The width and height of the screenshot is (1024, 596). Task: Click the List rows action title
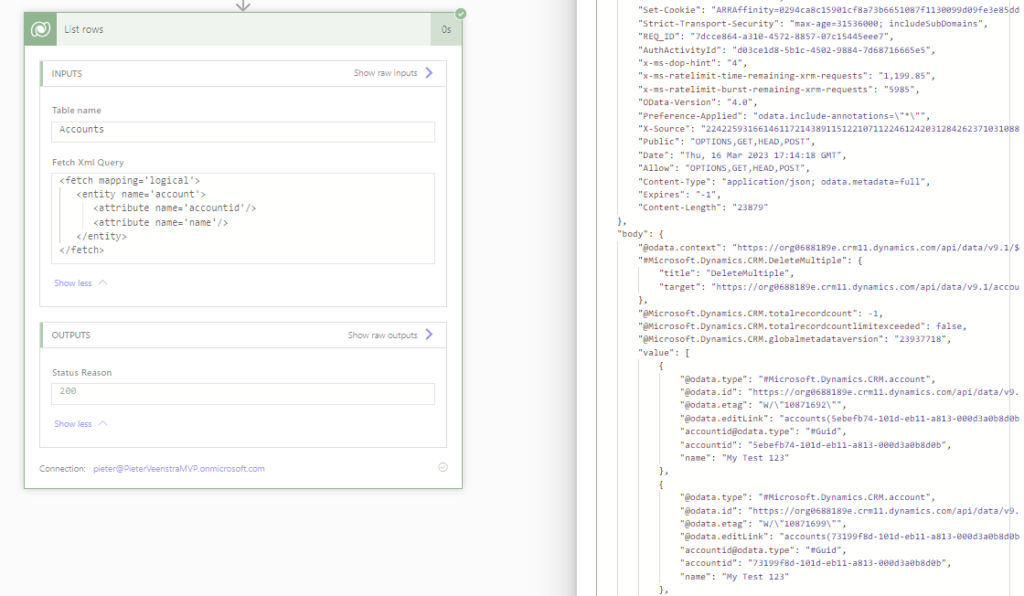click(x=84, y=29)
